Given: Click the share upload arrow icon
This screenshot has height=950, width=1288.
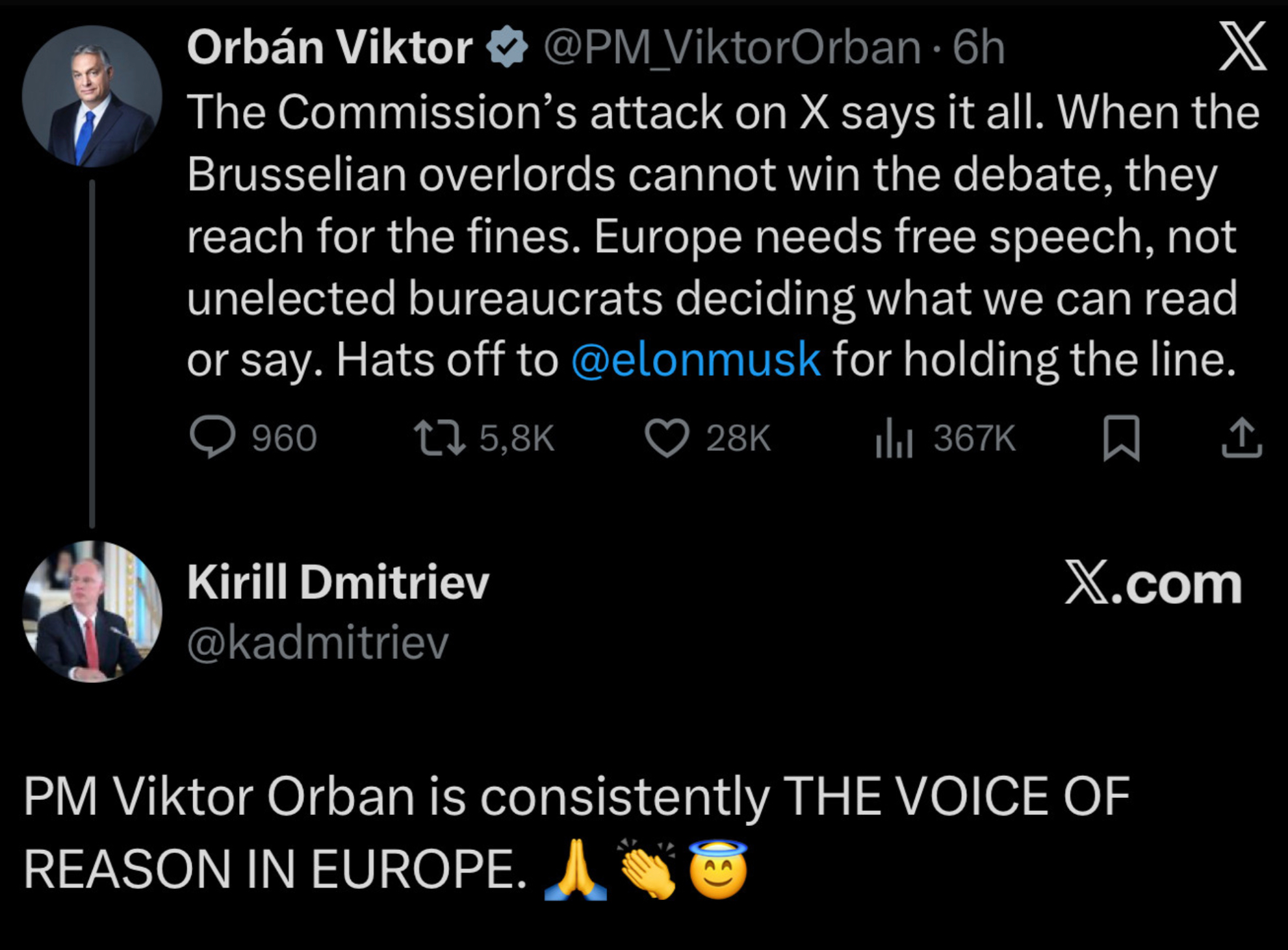Looking at the screenshot, I should pyautogui.click(x=1242, y=438).
